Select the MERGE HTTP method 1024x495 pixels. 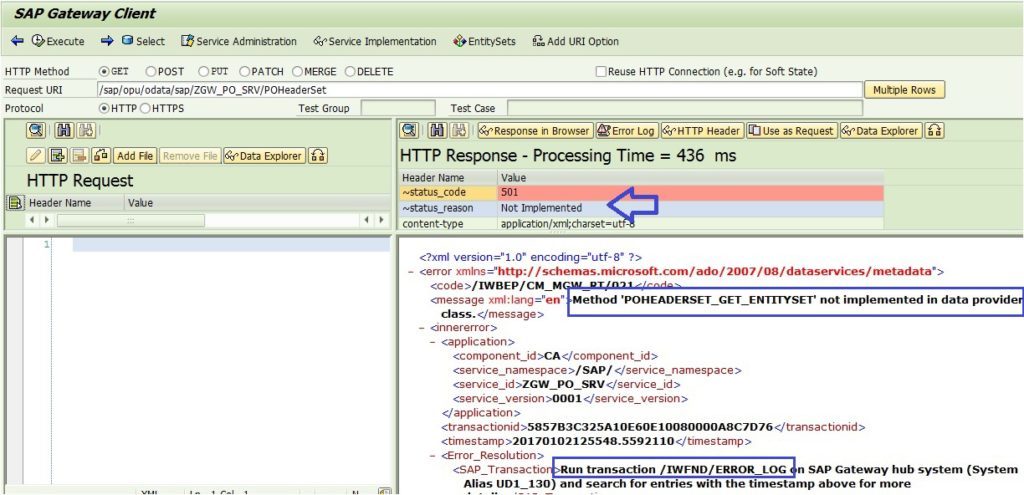(297, 72)
